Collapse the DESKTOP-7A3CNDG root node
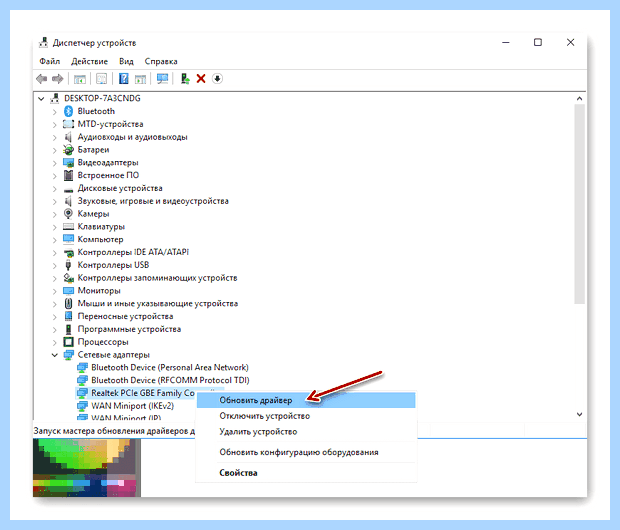This screenshot has height=530, width=620. [41, 98]
